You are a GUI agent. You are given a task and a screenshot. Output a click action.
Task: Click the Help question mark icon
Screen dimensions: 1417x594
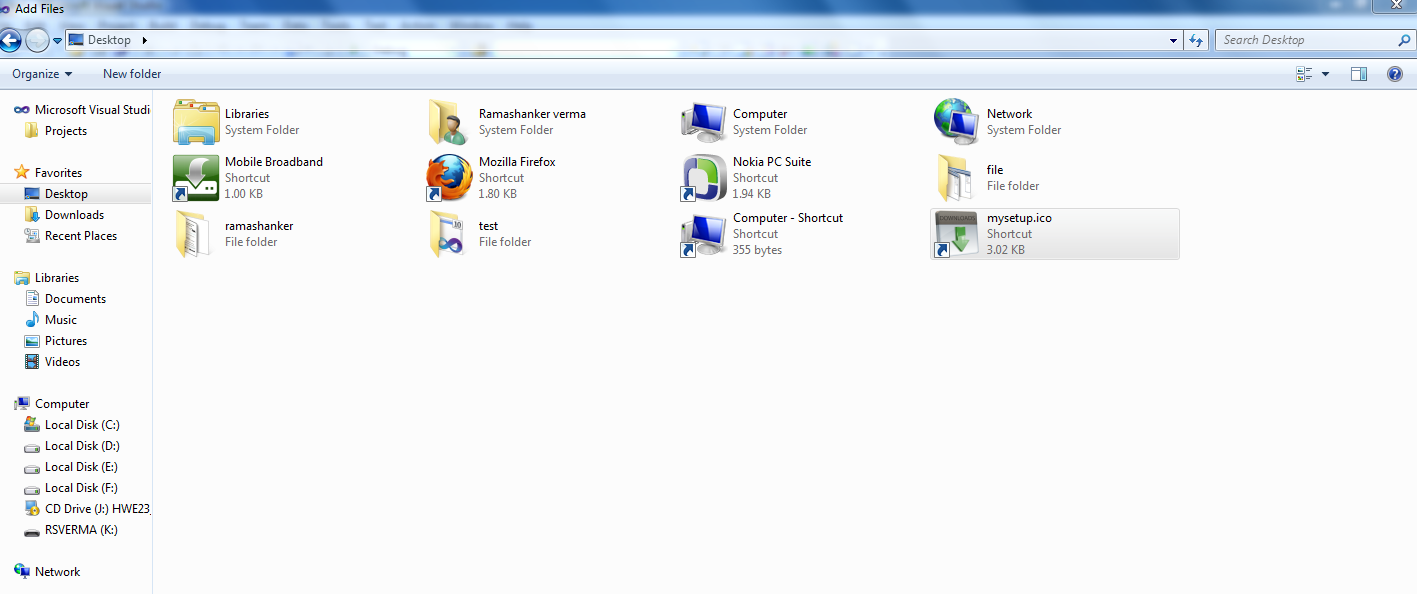[1394, 73]
